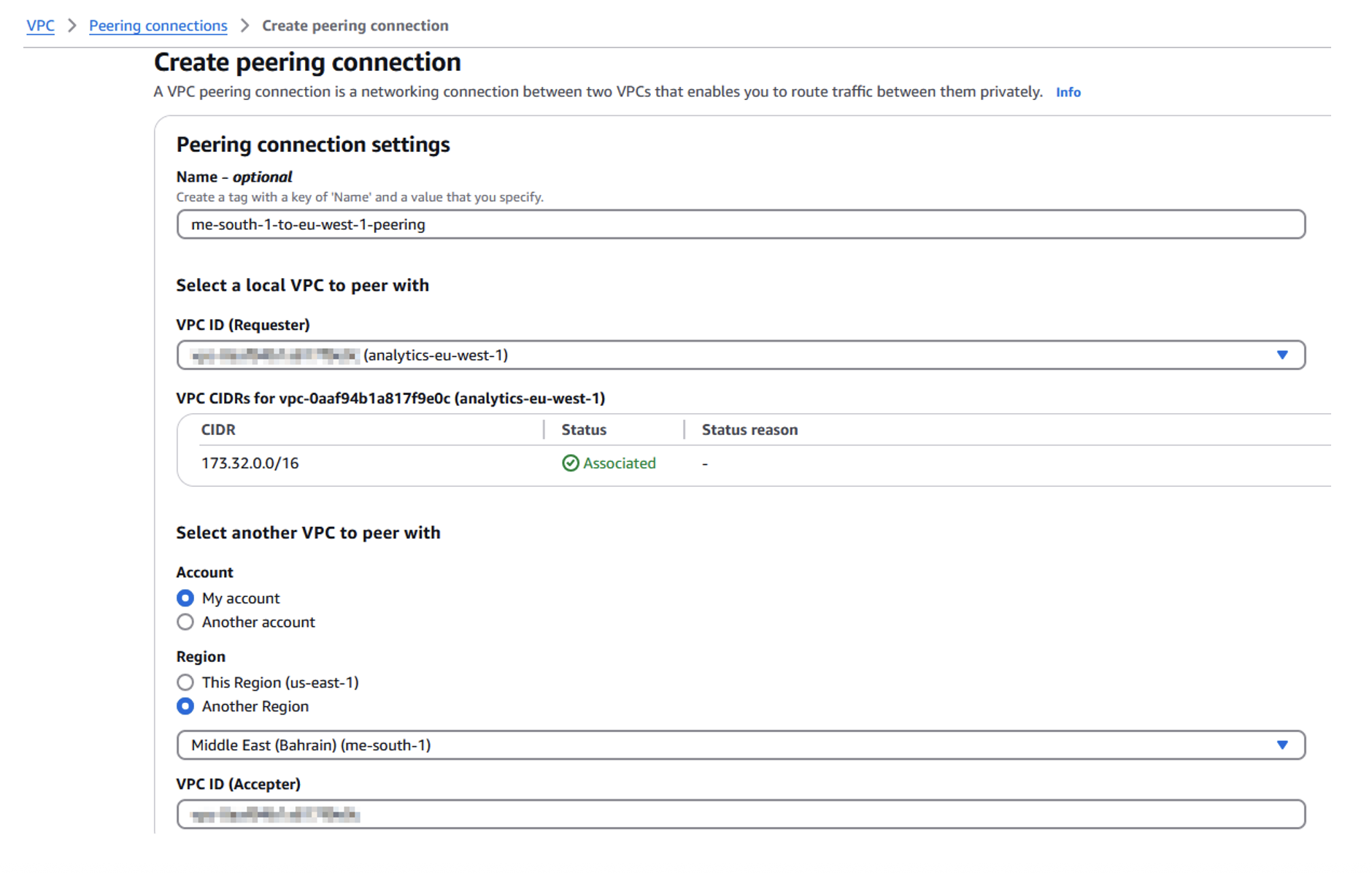Go to Peering connections breadcrumb

point(158,26)
